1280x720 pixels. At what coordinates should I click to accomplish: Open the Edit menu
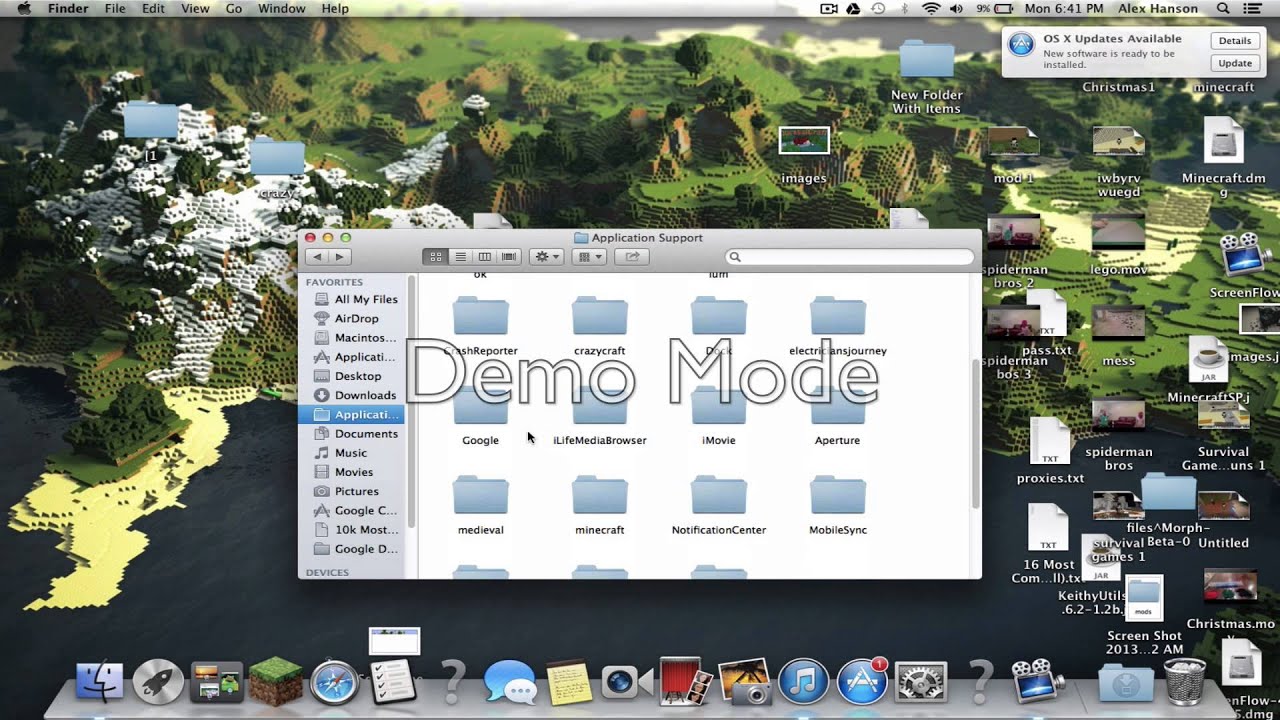click(x=153, y=9)
